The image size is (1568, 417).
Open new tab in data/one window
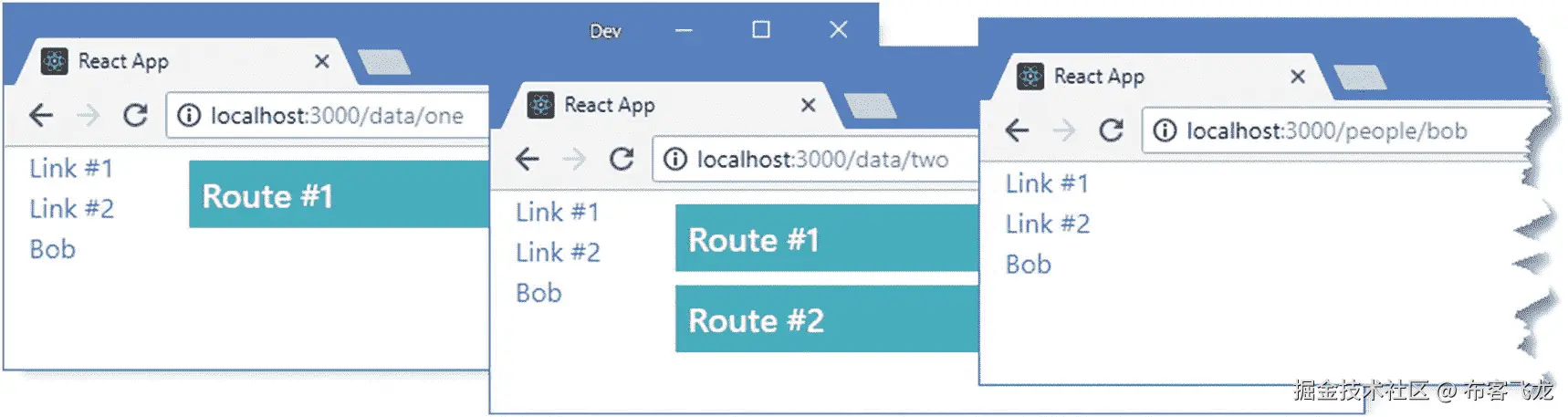[383, 62]
